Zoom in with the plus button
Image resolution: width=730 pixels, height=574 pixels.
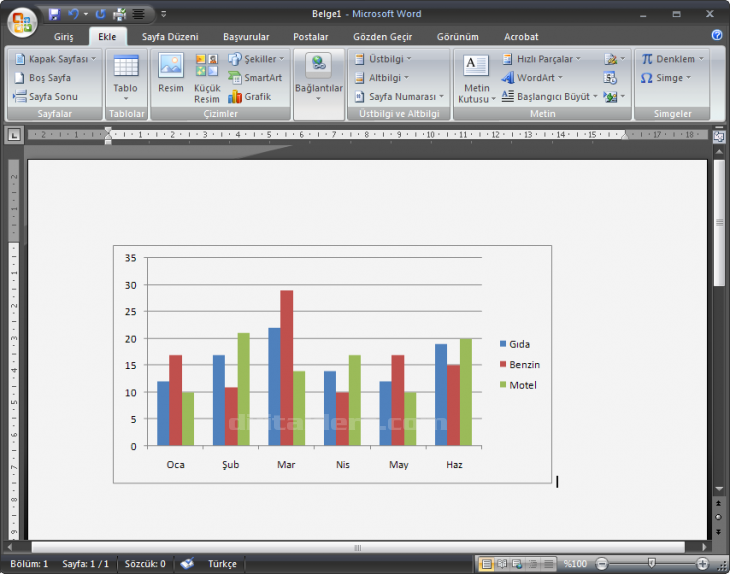702,564
